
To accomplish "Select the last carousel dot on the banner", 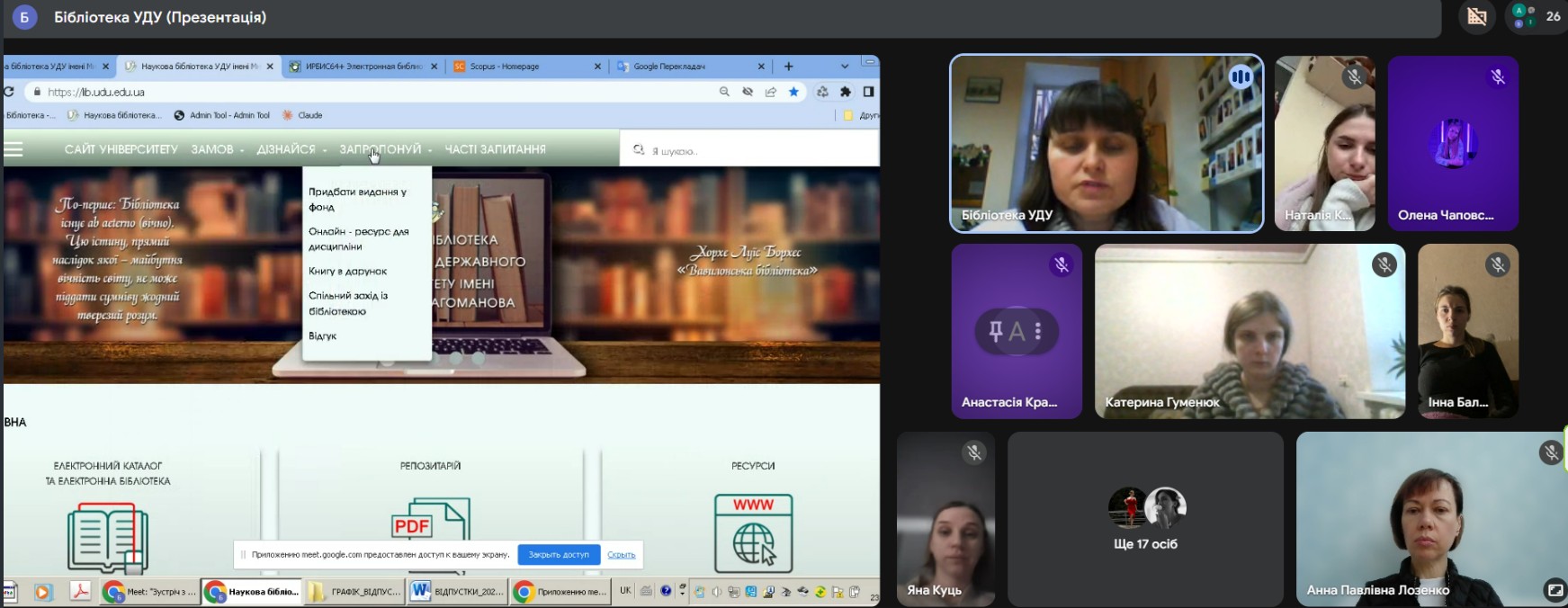I will (479, 358).
